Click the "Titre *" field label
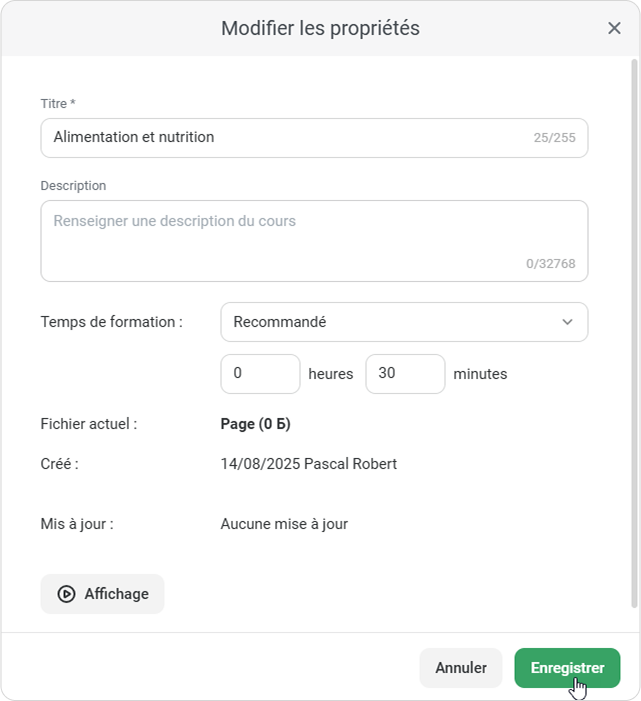The image size is (641, 701). [58, 104]
